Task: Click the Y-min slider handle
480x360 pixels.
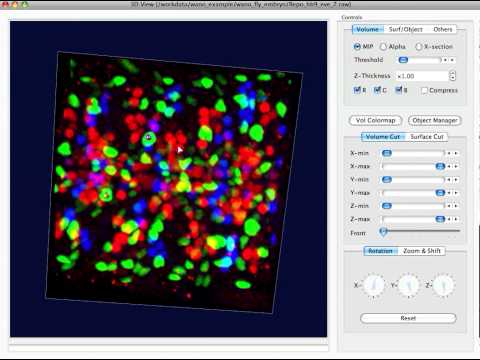Action: [x=387, y=179]
